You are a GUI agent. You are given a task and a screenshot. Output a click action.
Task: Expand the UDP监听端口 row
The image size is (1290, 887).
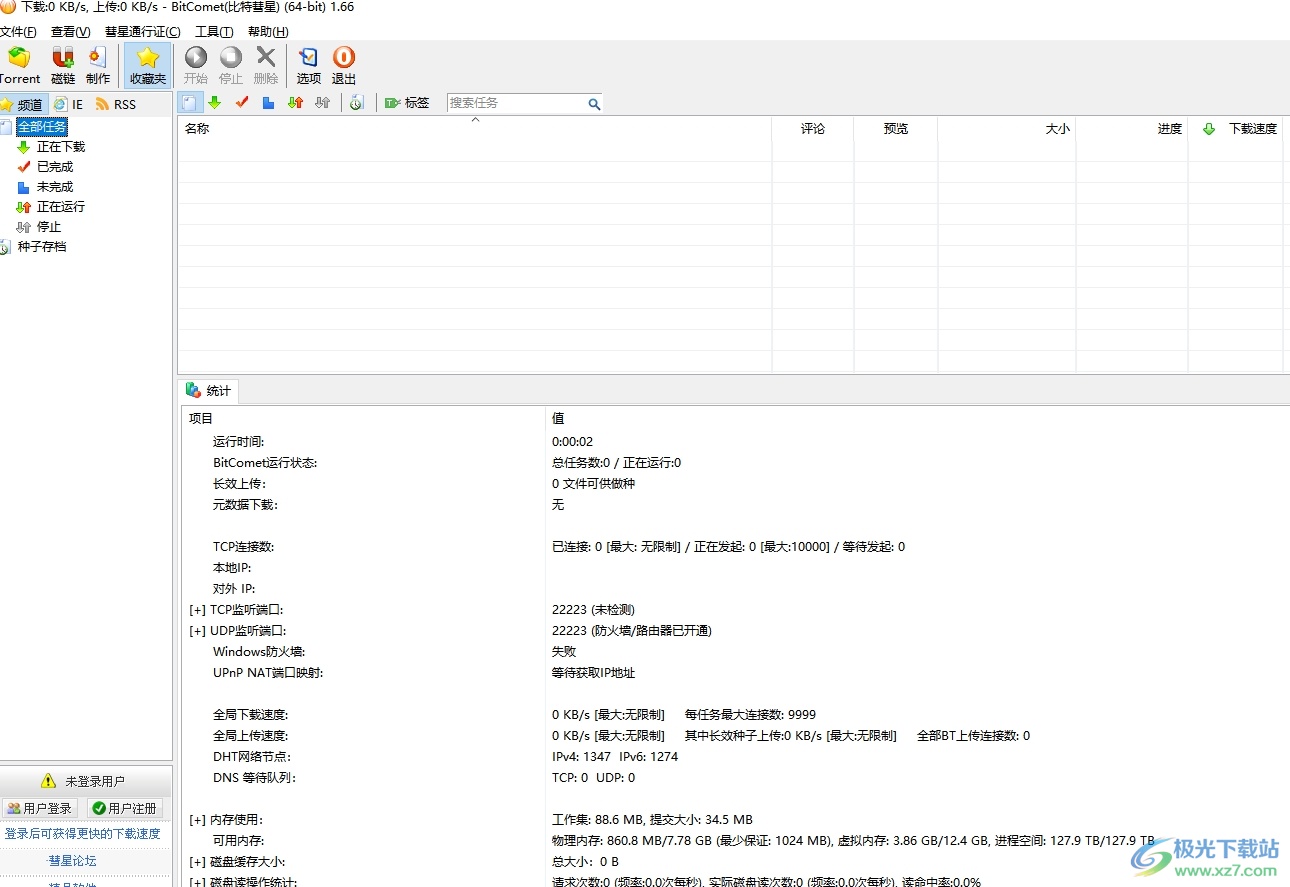click(x=196, y=631)
